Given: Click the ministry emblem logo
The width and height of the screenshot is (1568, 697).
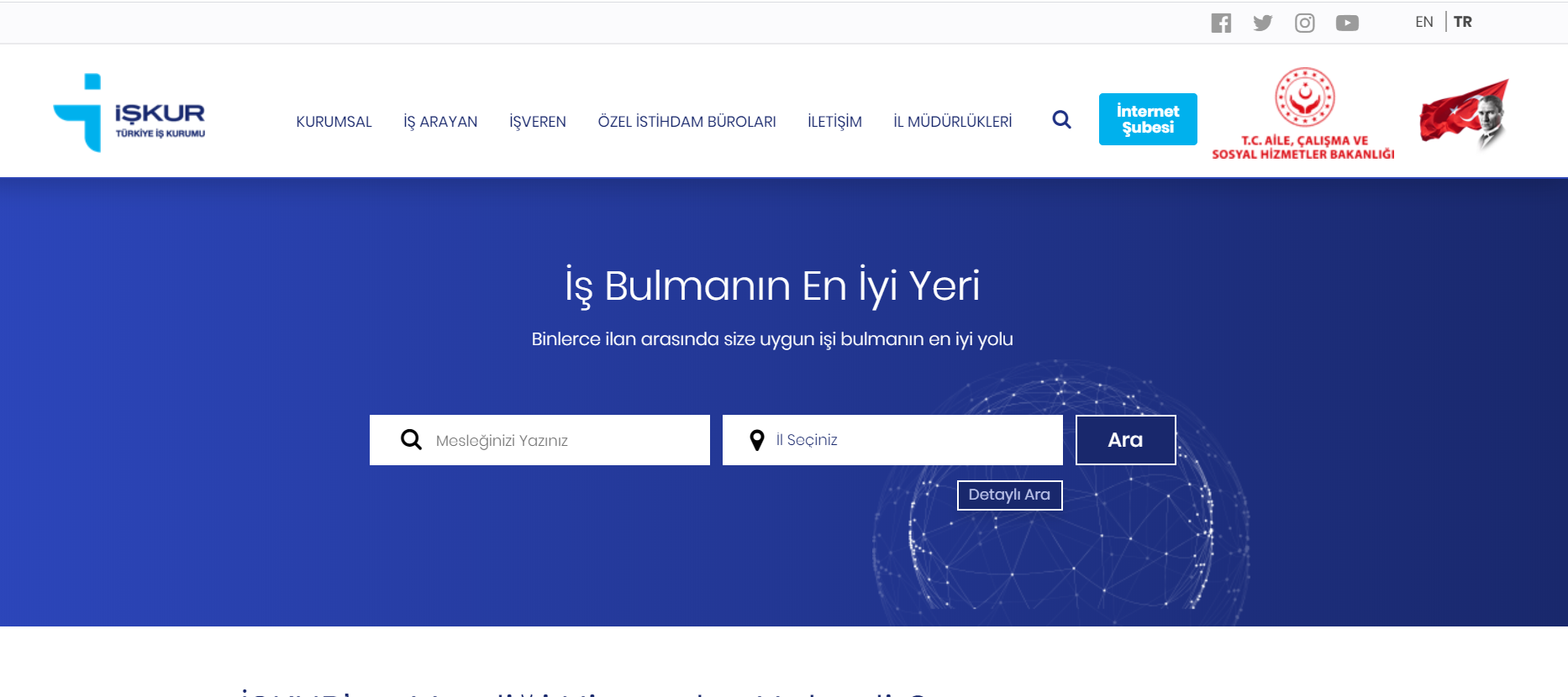Looking at the screenshot, I should [1303, 113].
